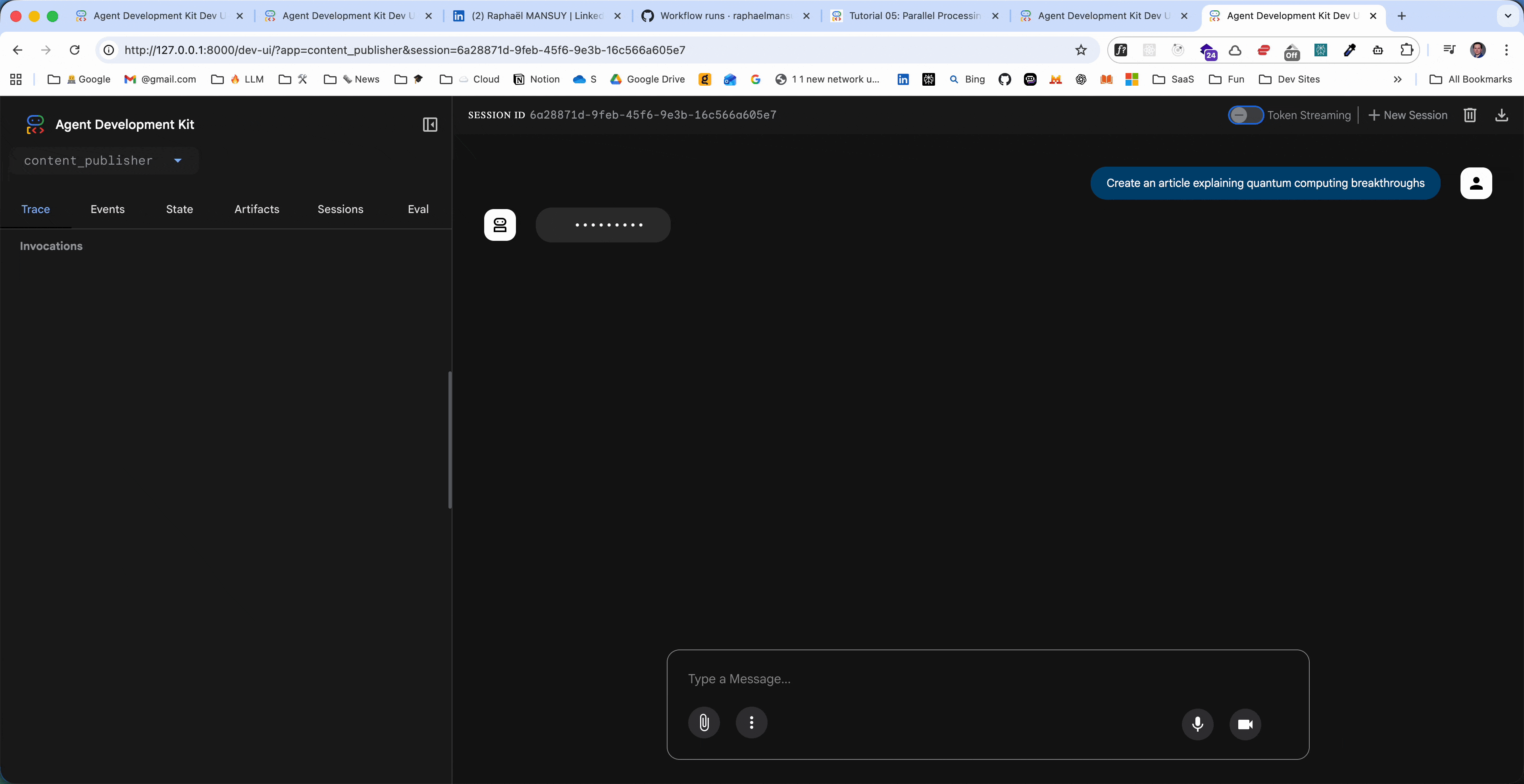Enable the Token Streaming switch
The image size is (1524, 784).
click(x=1245, y=115)
